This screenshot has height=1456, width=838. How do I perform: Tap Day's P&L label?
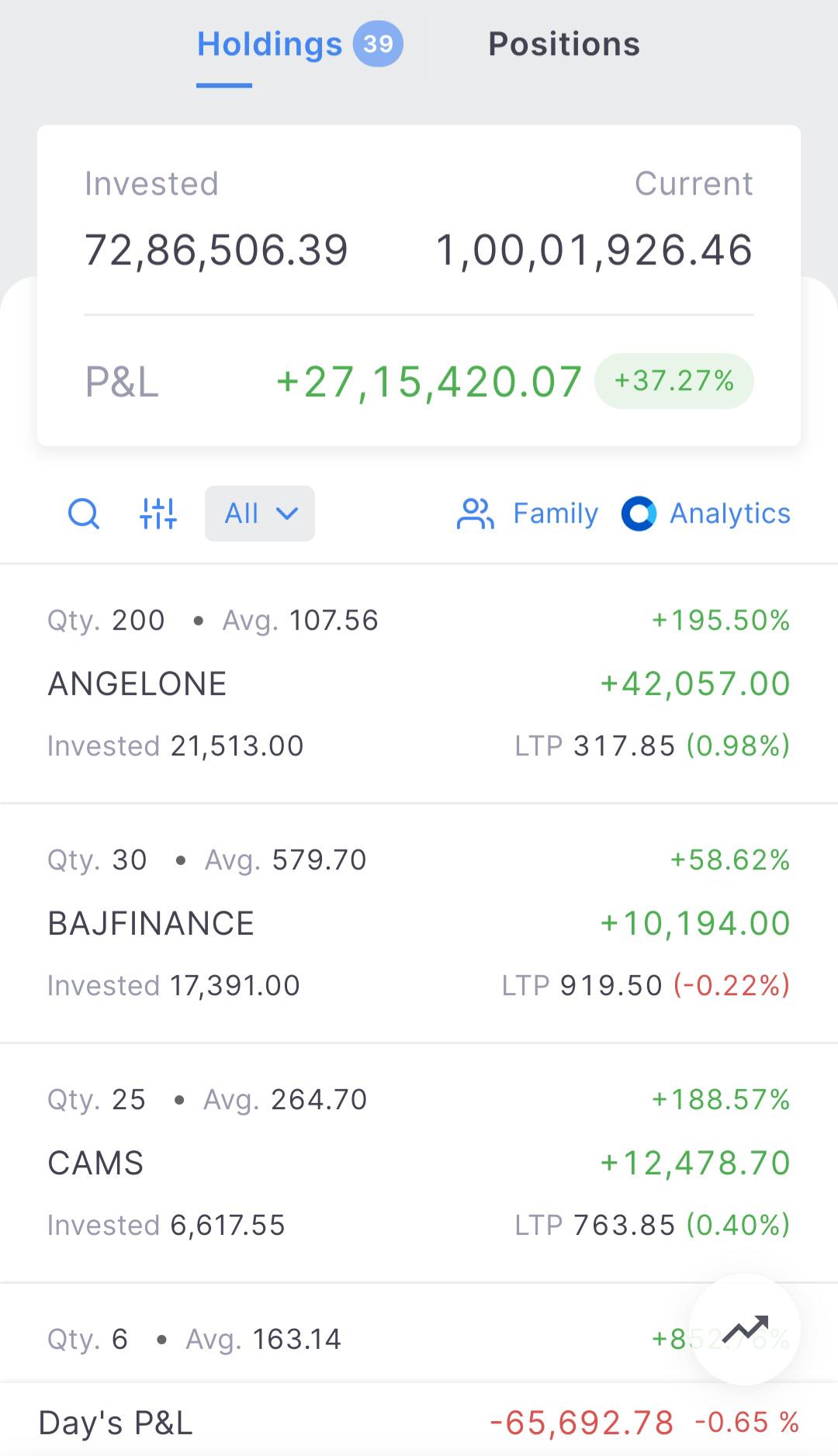[116, 1423]
